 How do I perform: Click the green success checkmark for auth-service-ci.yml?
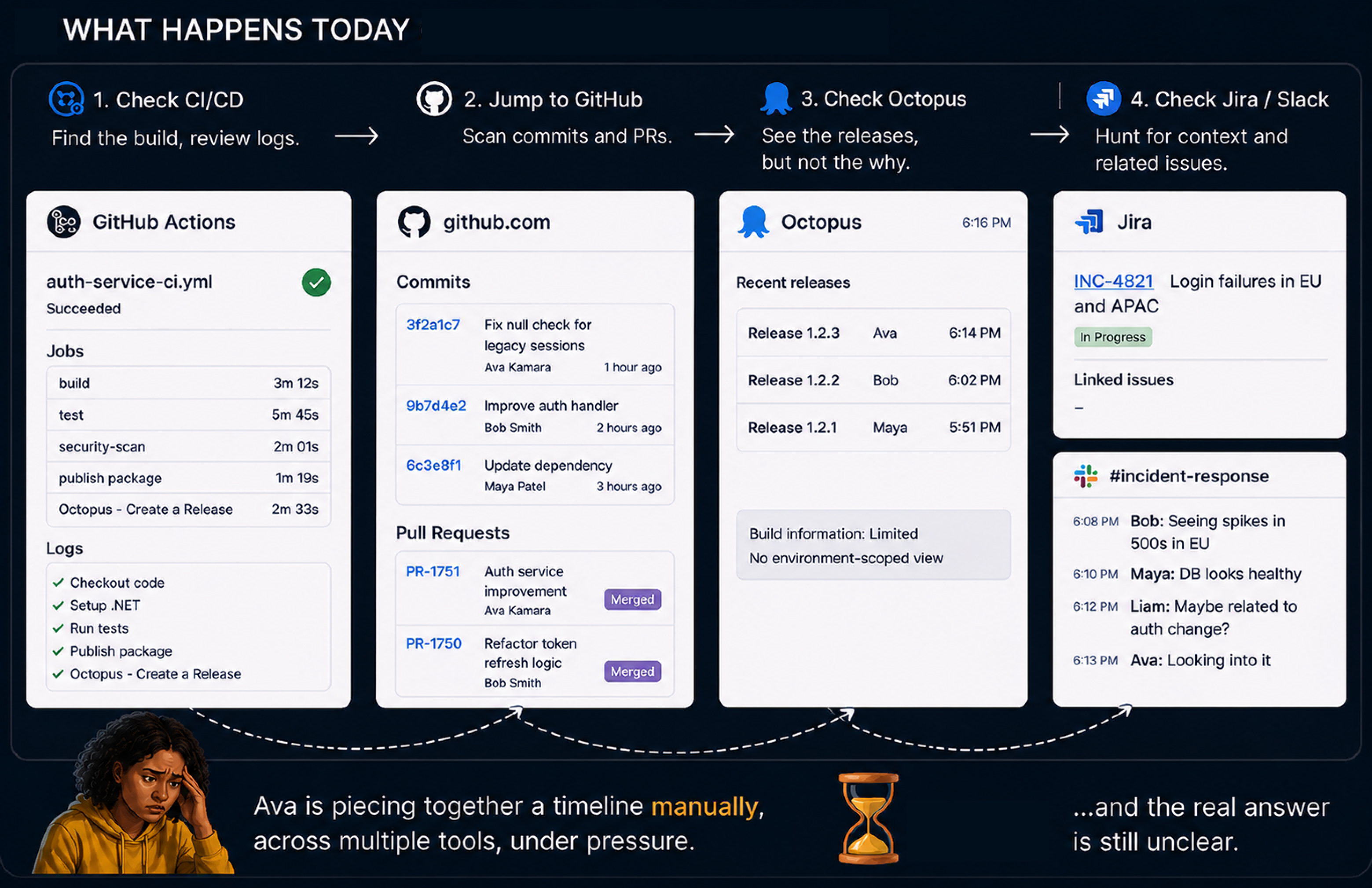[x=316, y=283]
